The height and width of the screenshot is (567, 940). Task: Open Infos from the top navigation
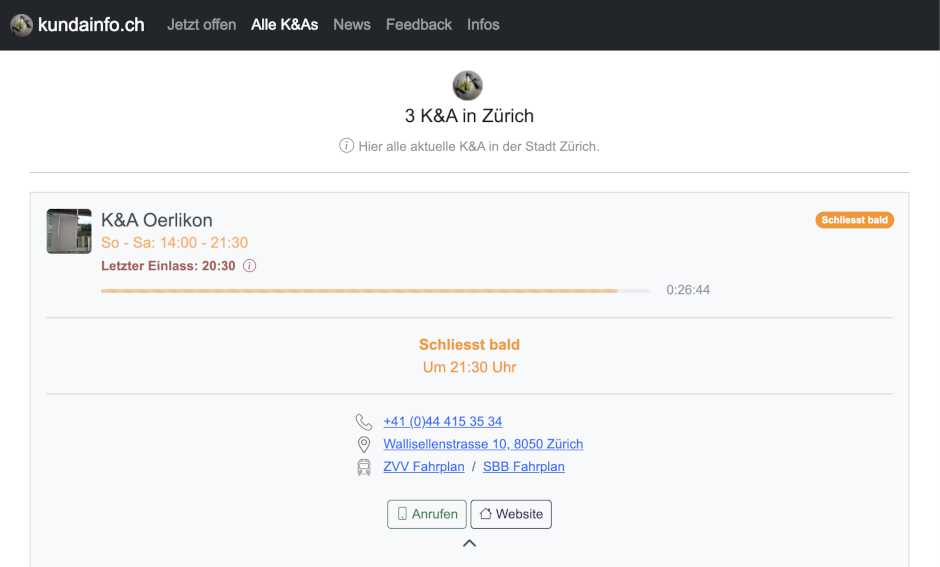483,25
